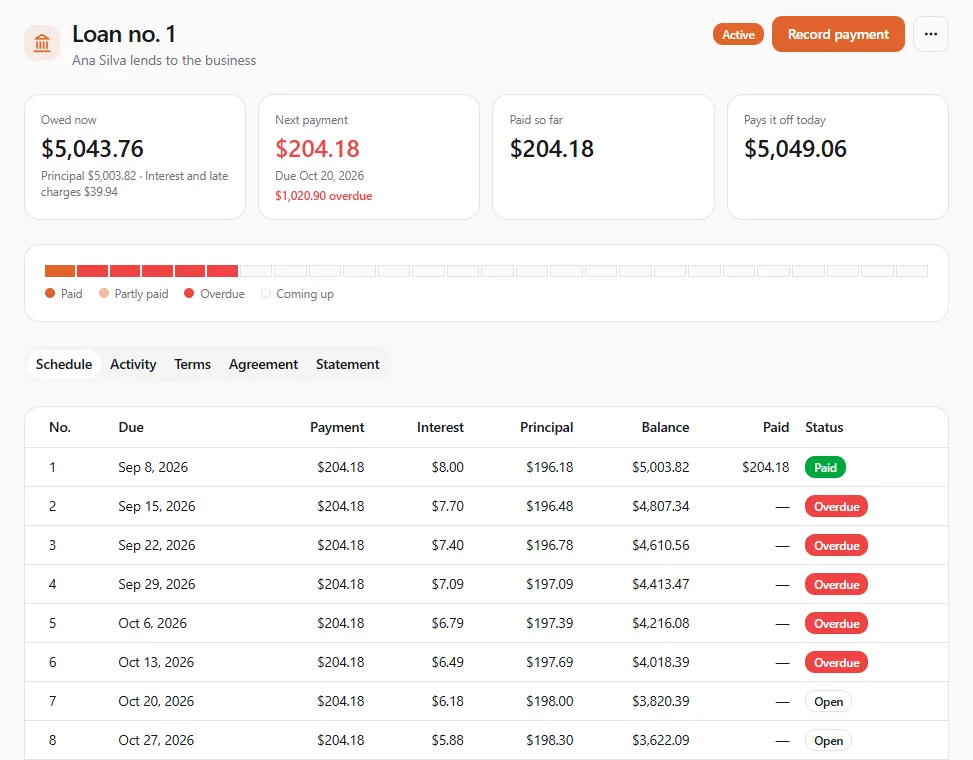Click the $1,020.90 overdue text
The height and width of the screenshot is (760, 973).
click(x=323, y=196)
